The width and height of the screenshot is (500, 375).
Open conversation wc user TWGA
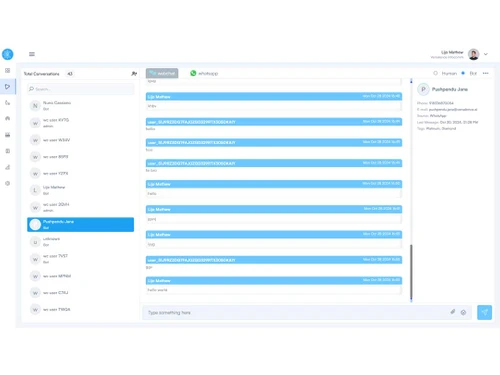(81, 309)
